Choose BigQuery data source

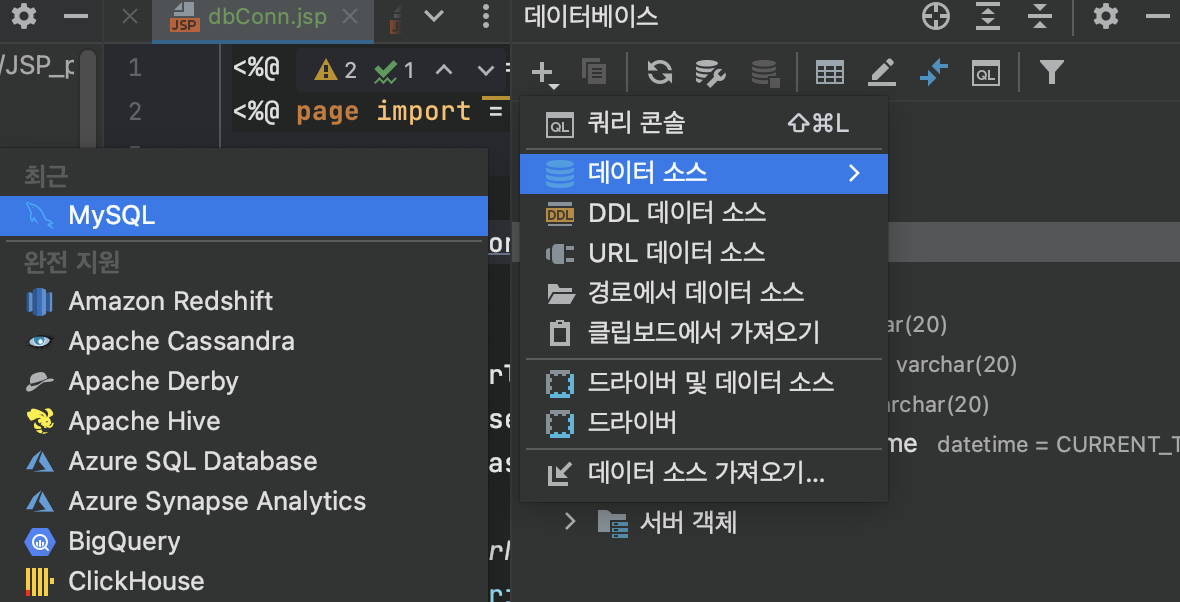[244, 541]
